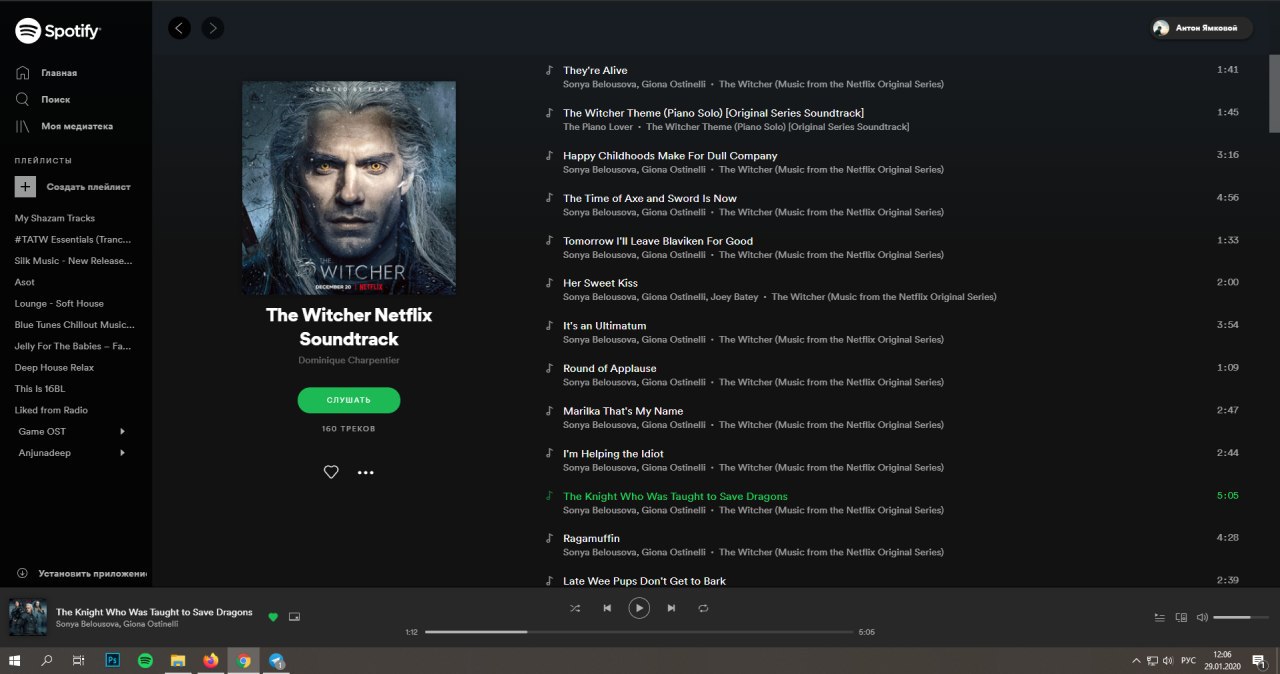Select track Happy Childhoods Make For Dull Company
The image size is (1280, 674).
[x=670, y=156]
